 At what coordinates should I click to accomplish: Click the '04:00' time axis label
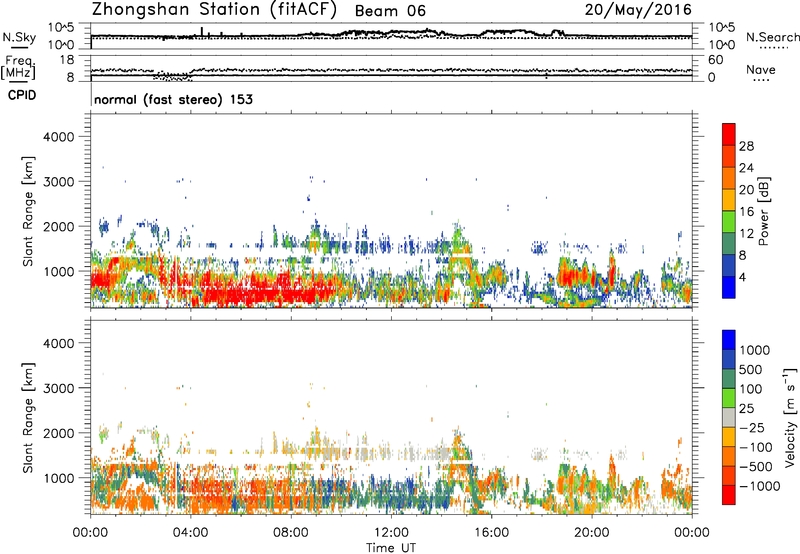[190, 533]
